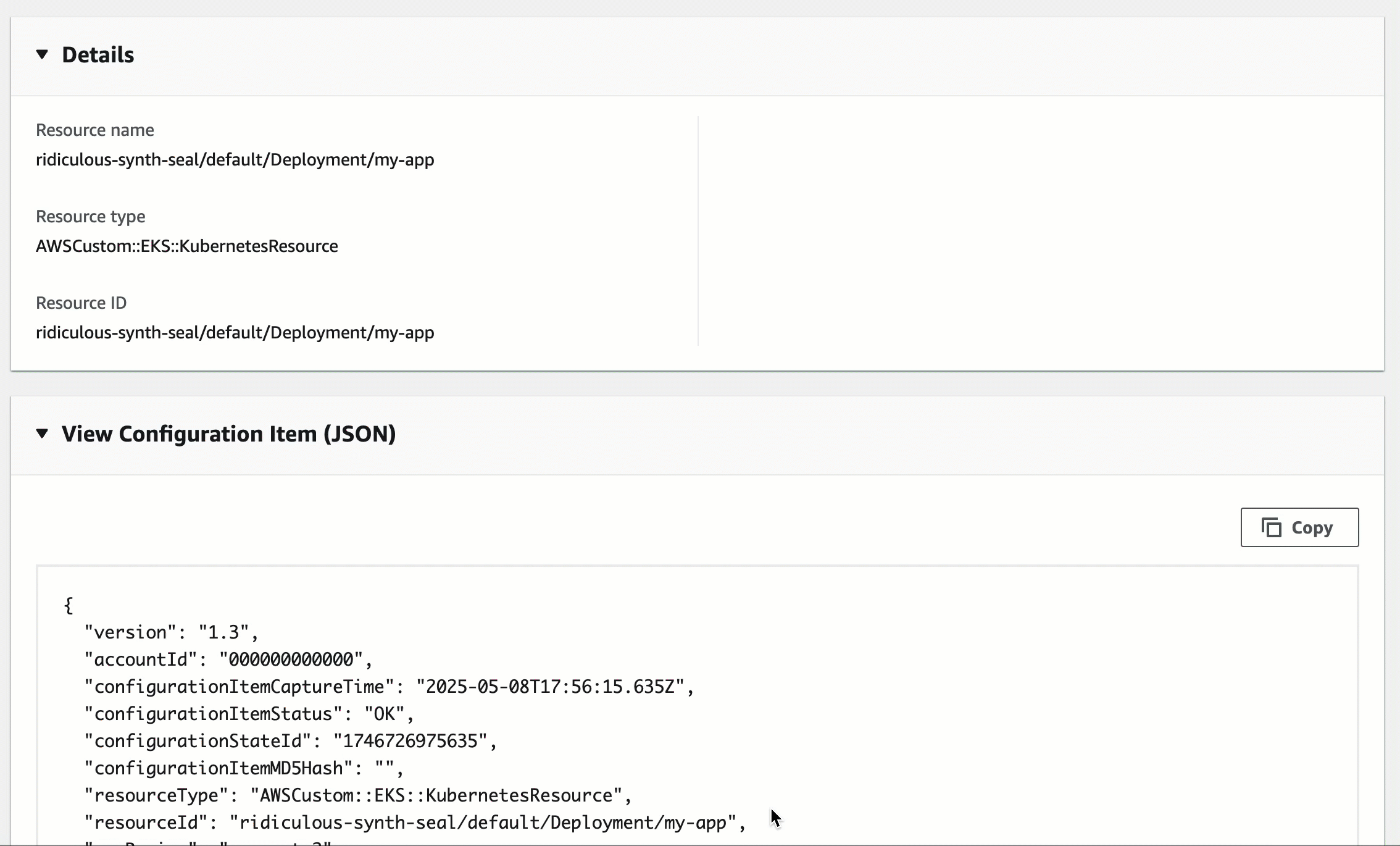
Task: Click View Configuration Item (JSON) heading
Action: tap(228, 433)
